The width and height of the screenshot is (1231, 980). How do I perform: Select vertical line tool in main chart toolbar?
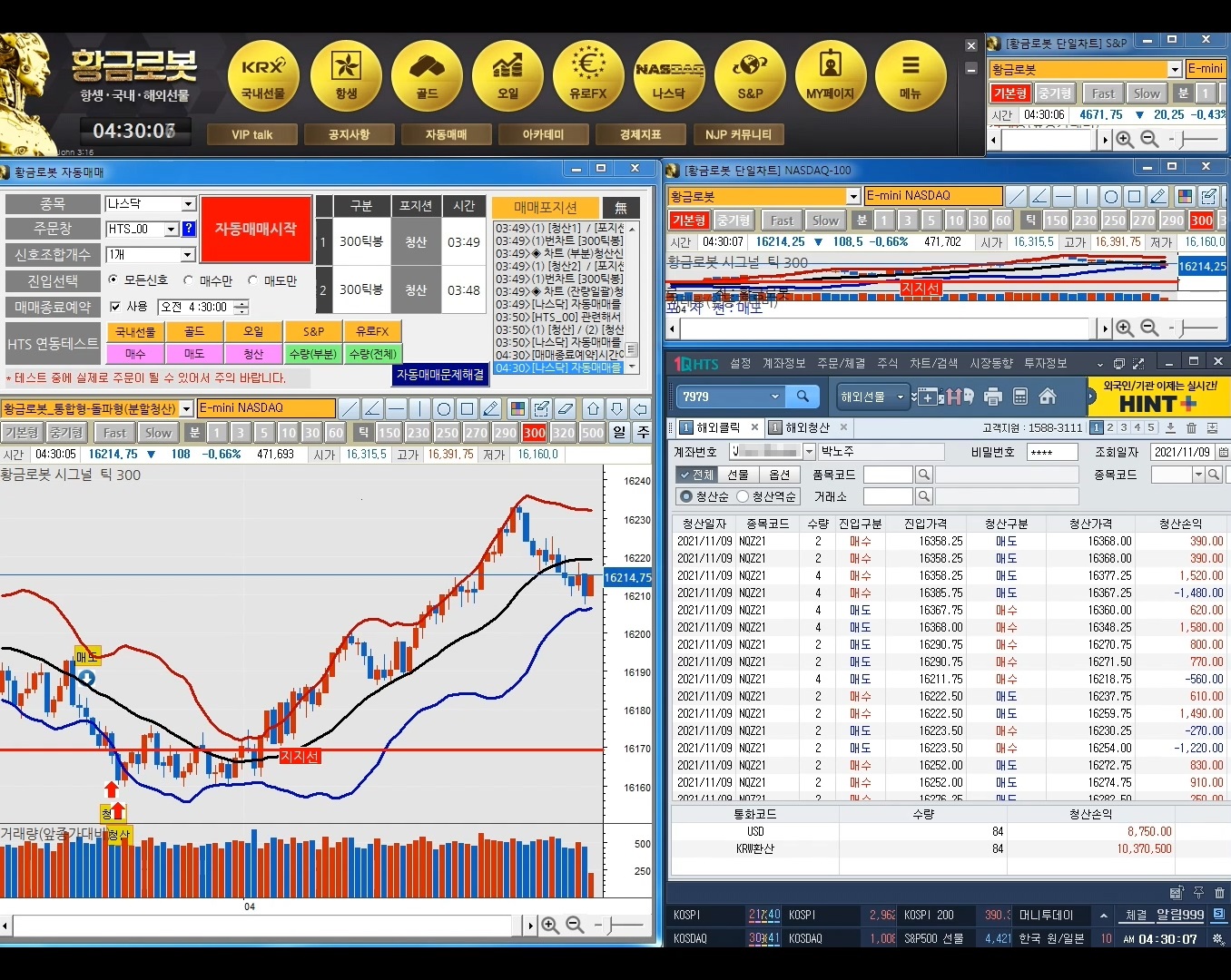[419, 408]
